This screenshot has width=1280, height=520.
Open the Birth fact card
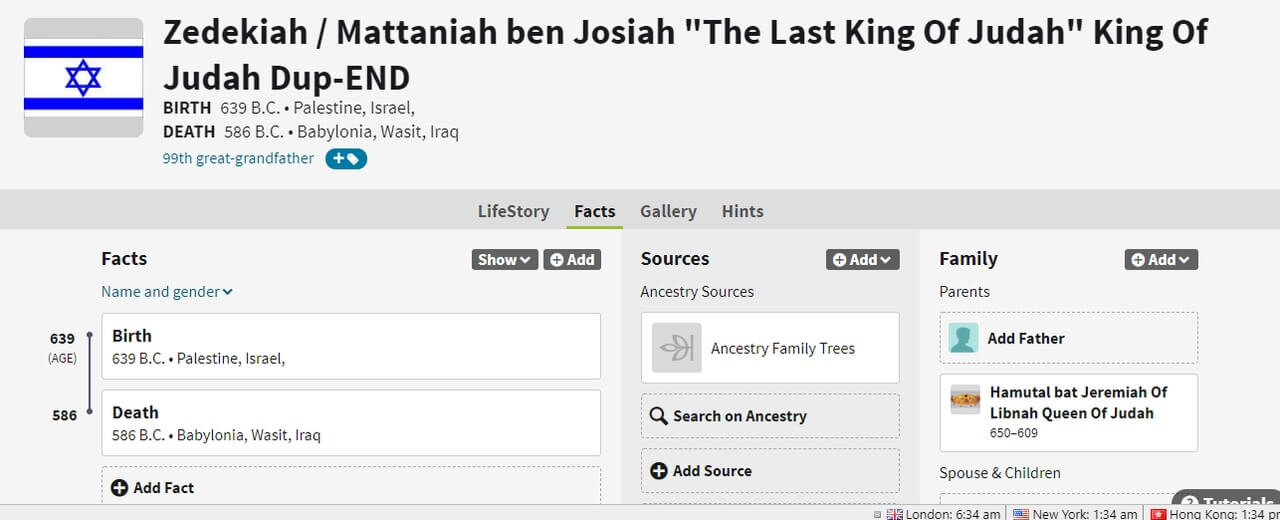tap(350, 346)
